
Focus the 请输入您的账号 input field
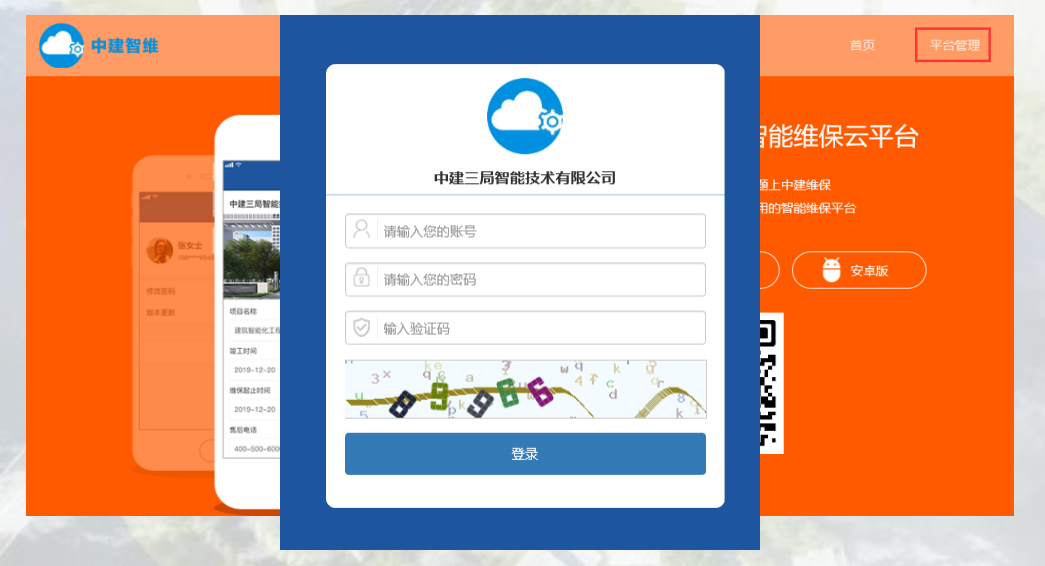pyautogui.click(x=540, y=231)
